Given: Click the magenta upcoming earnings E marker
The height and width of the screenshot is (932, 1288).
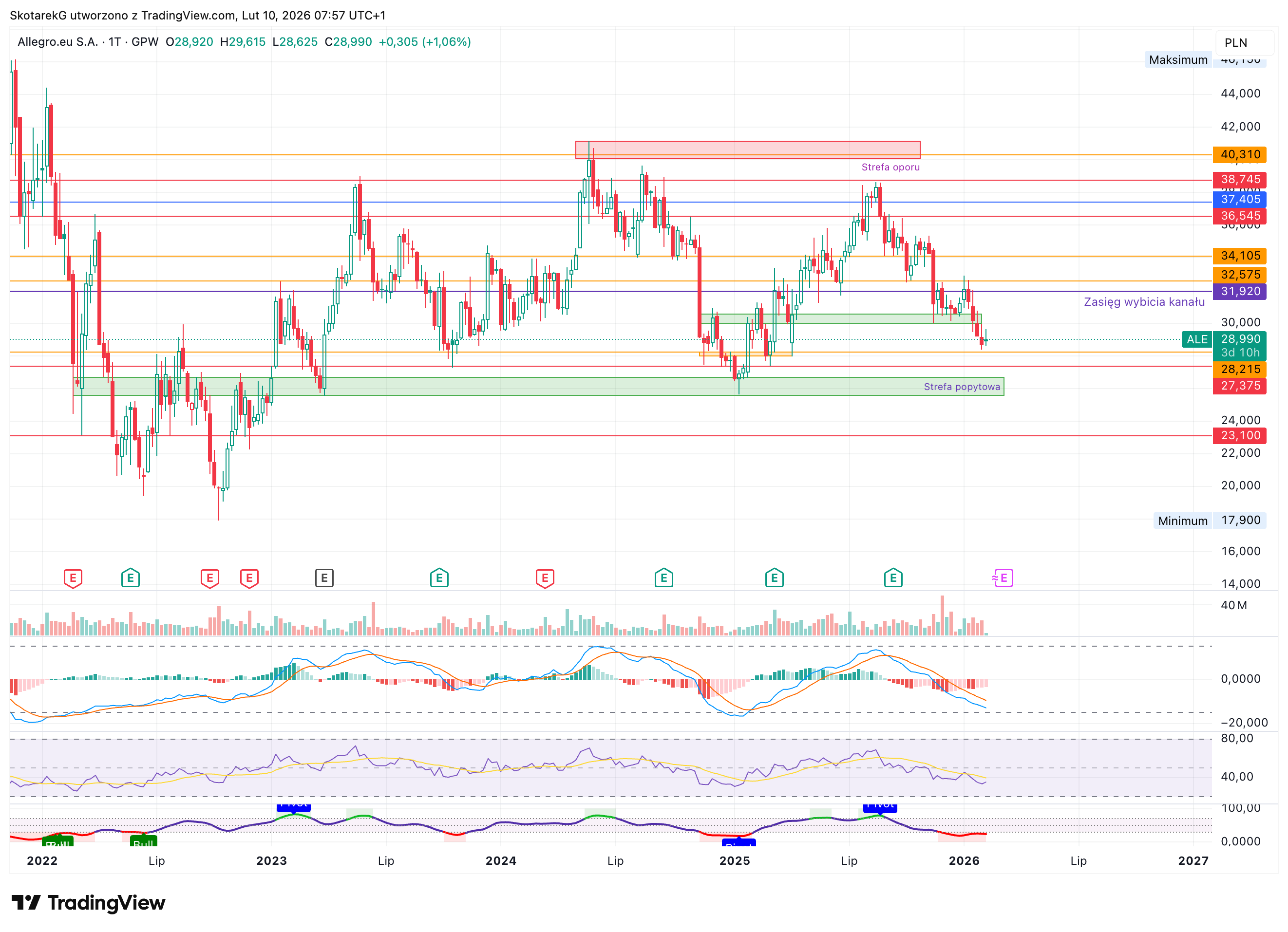Looking at the screenshot, I should (1003, 578).
